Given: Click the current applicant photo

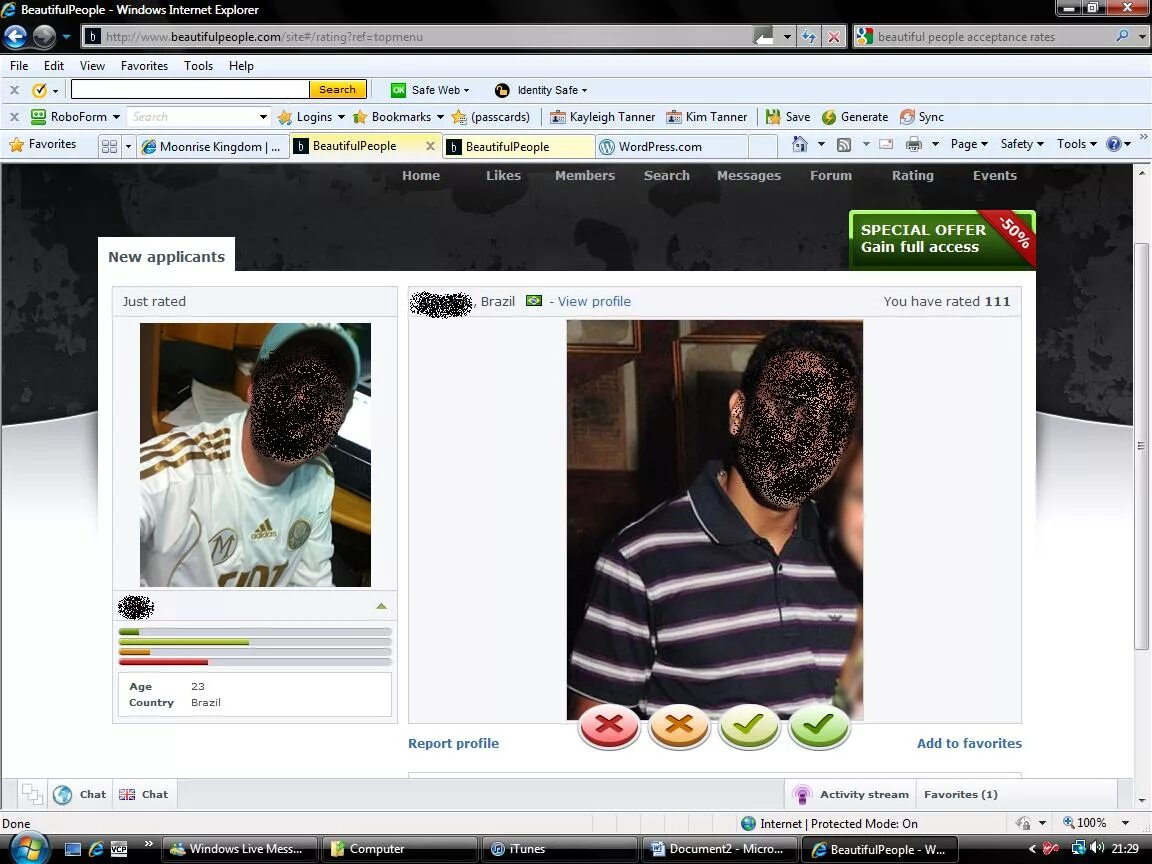Looking at the screenshot, I should (715, 519).
